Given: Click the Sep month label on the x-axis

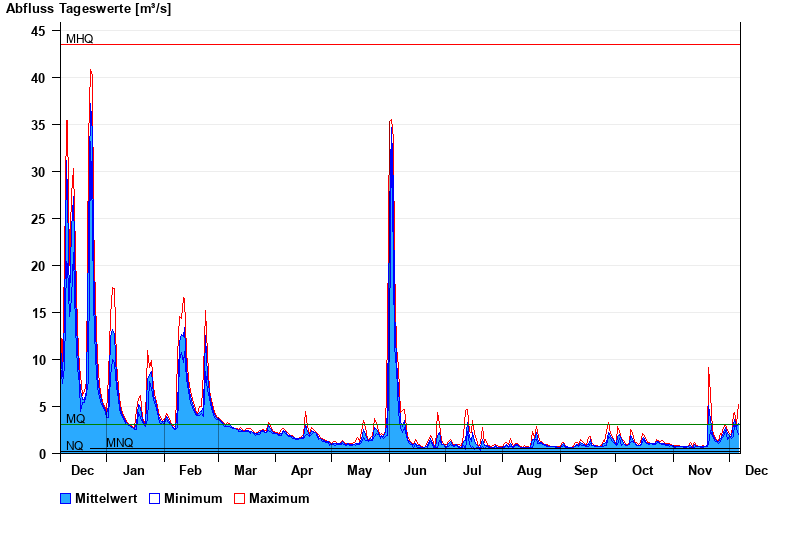Looking at the screenshot, I should (586, 471).
